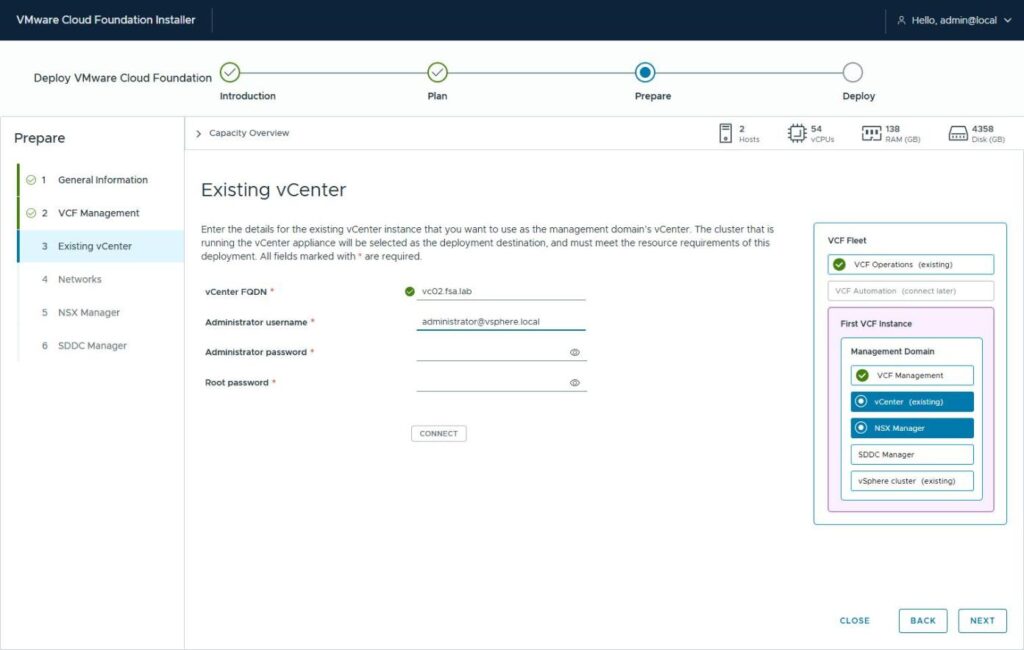Click the Introduction step checkmark circle
1024x650 pixels.
[230, 72]
